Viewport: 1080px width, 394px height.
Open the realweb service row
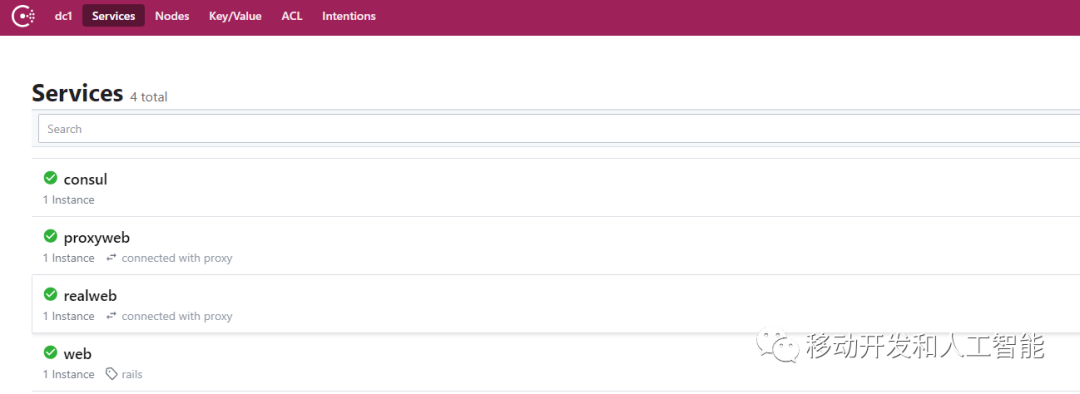556,304
